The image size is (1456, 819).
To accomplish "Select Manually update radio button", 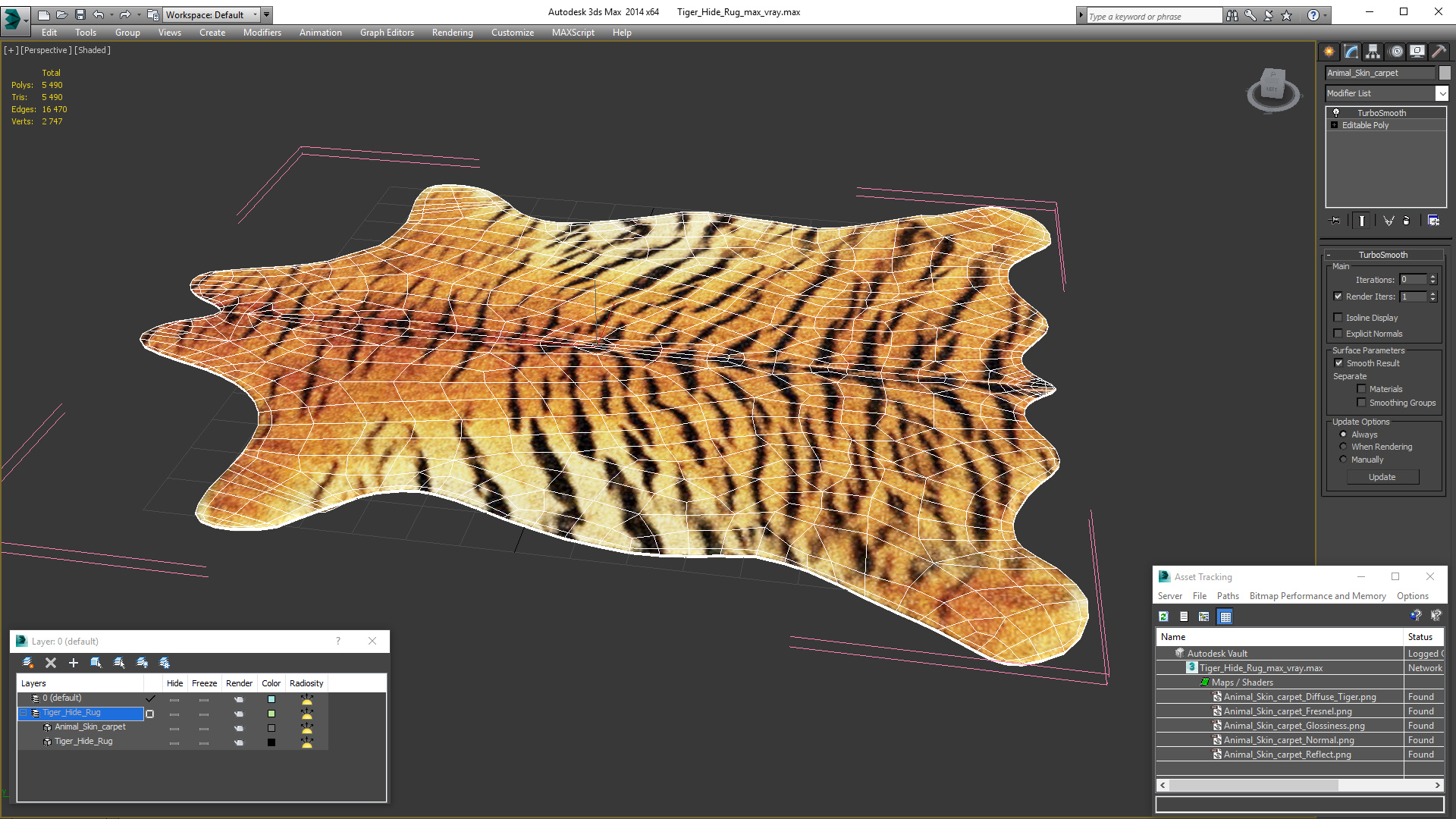I will point(1343,460).
